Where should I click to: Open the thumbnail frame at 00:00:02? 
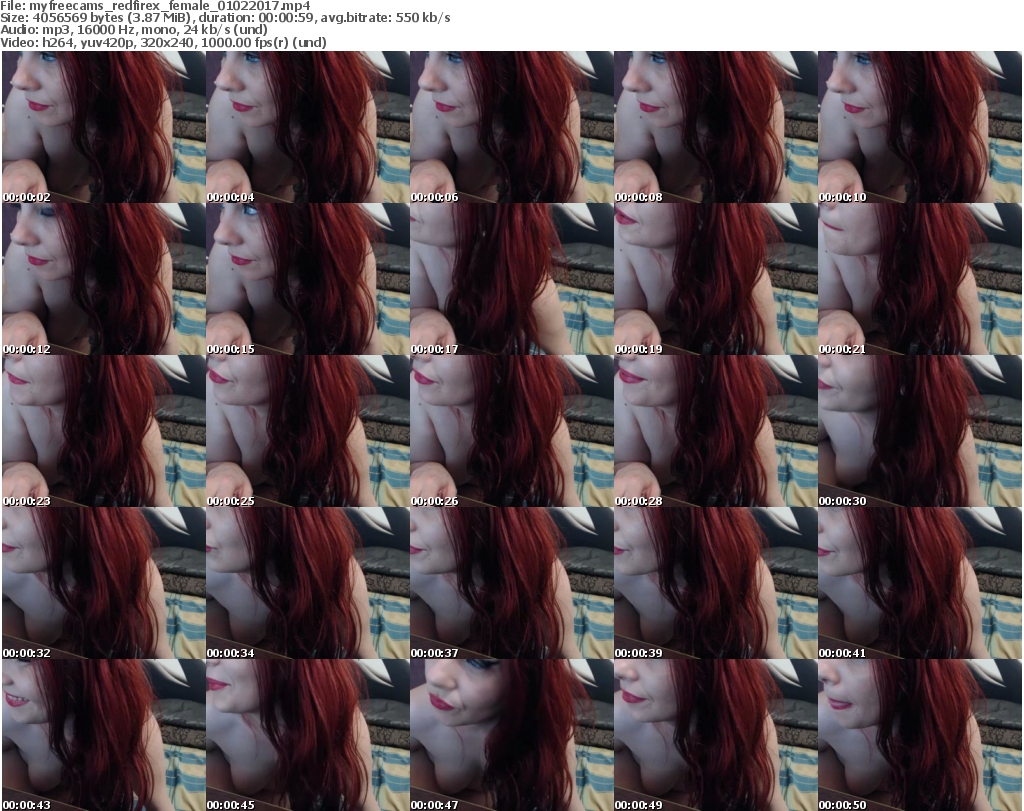103,127
